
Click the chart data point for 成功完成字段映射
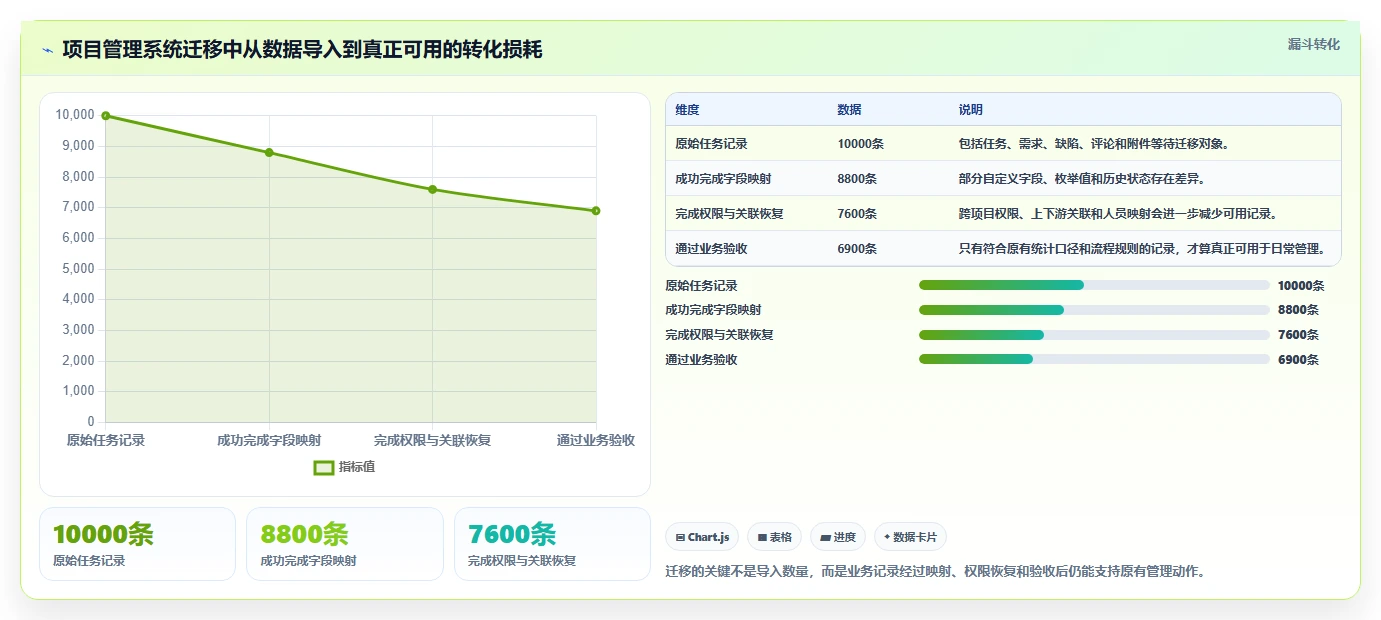pos(269,153)
